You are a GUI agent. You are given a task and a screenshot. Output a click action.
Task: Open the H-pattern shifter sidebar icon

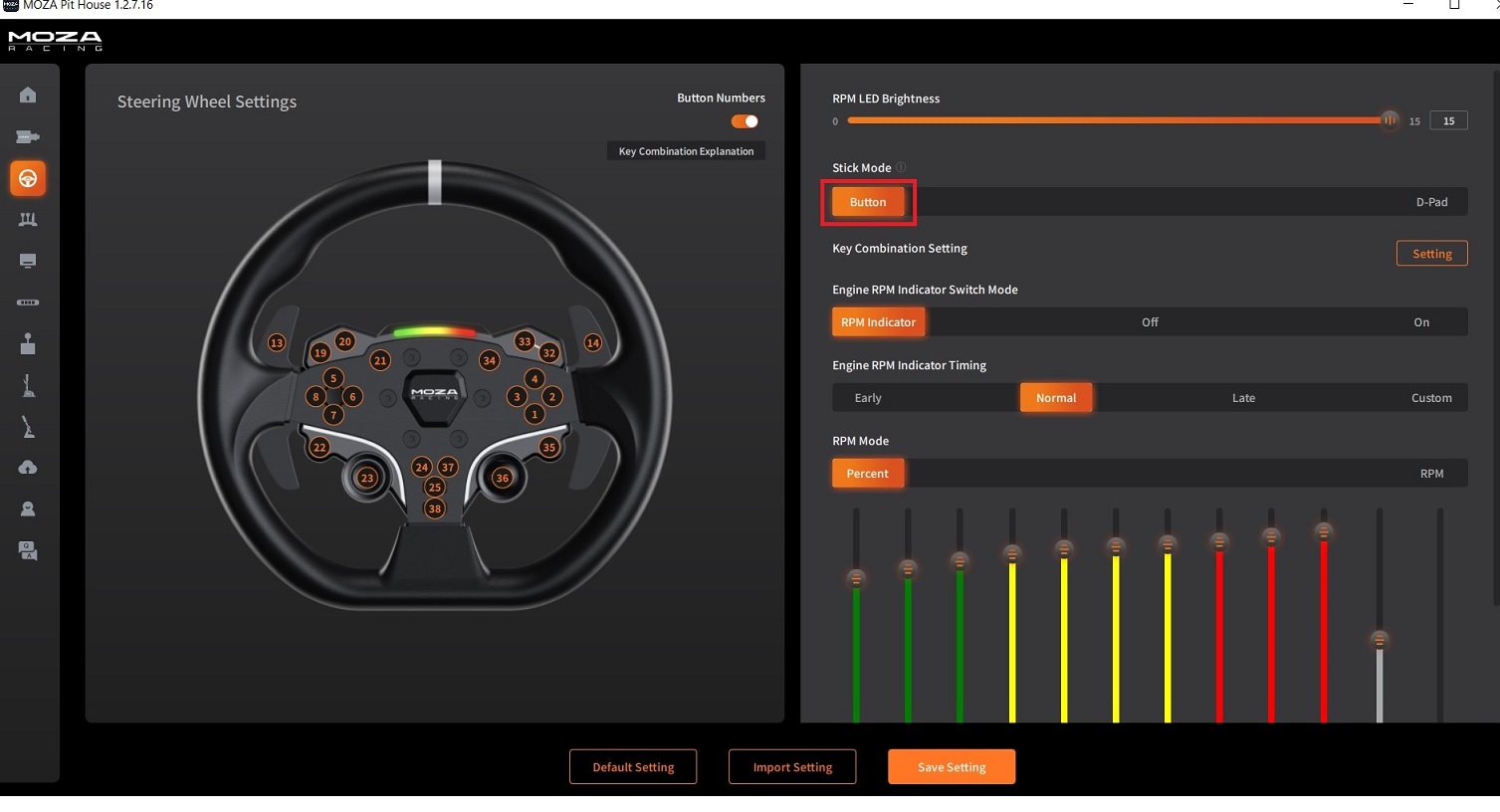click(28, 343)
